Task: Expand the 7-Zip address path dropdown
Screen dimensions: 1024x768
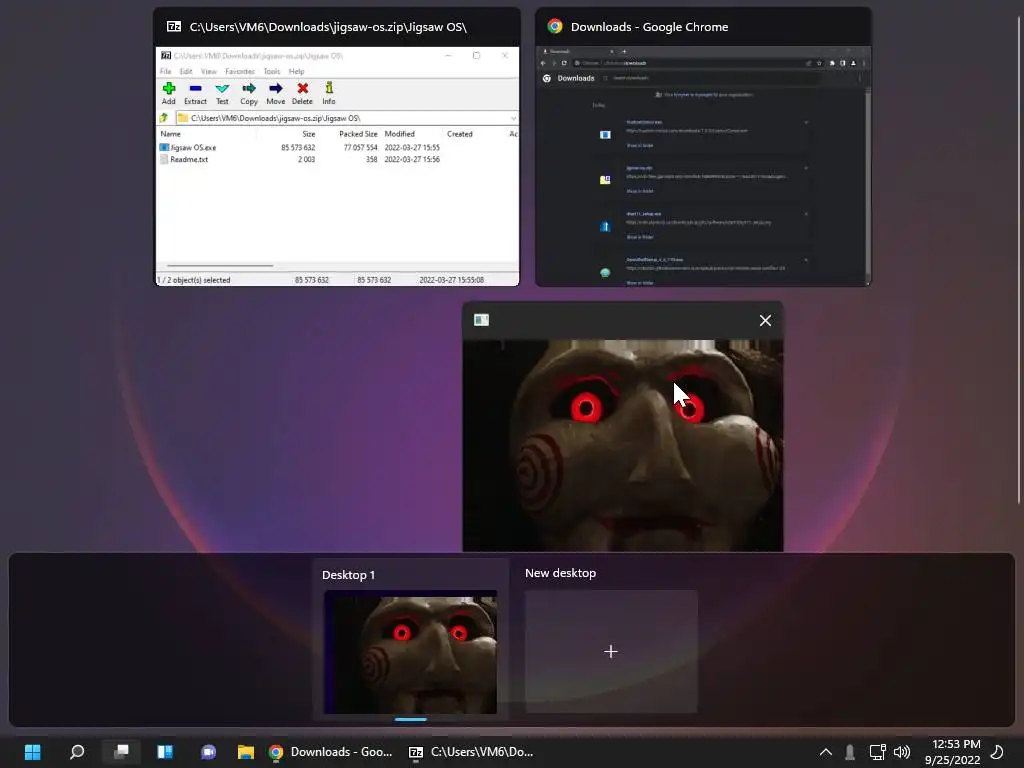Action: [x=513, y=118]
